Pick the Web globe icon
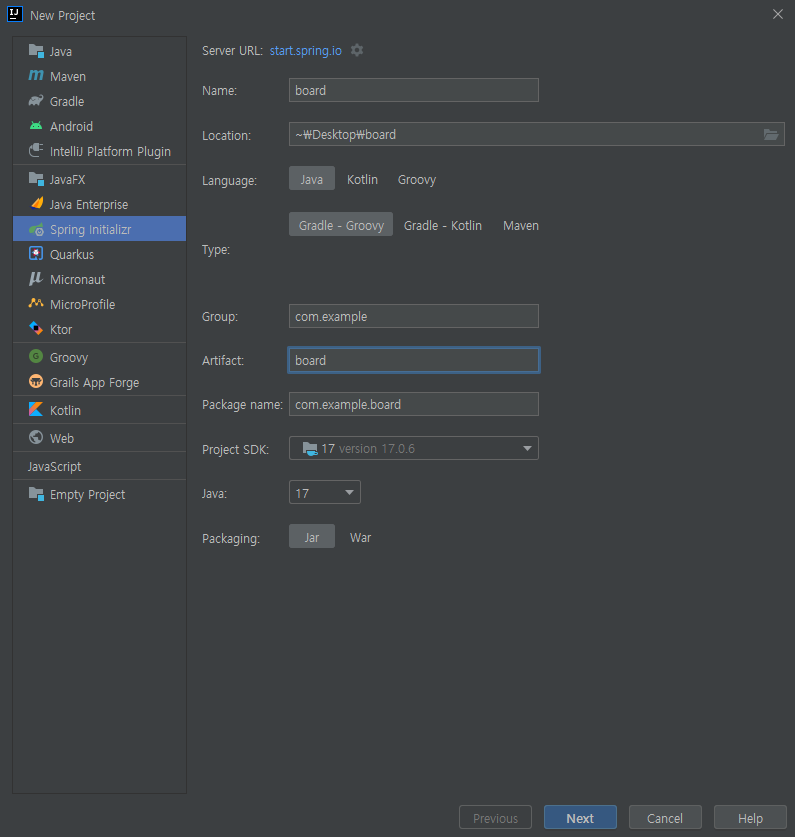Viewport: 795px width, 837px height. (36, 438)
